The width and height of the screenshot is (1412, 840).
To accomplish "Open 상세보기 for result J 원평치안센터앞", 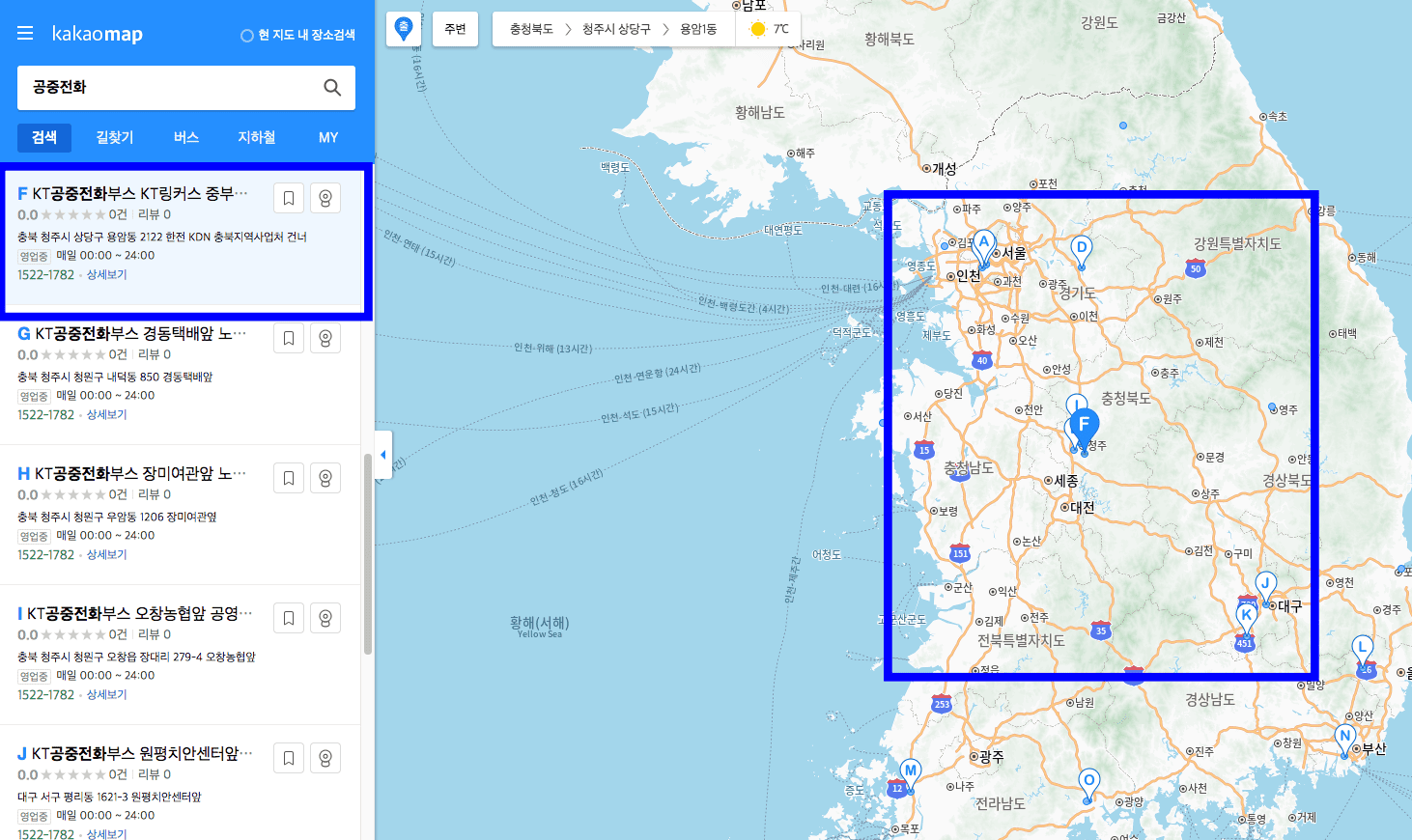I will [106, 834].
